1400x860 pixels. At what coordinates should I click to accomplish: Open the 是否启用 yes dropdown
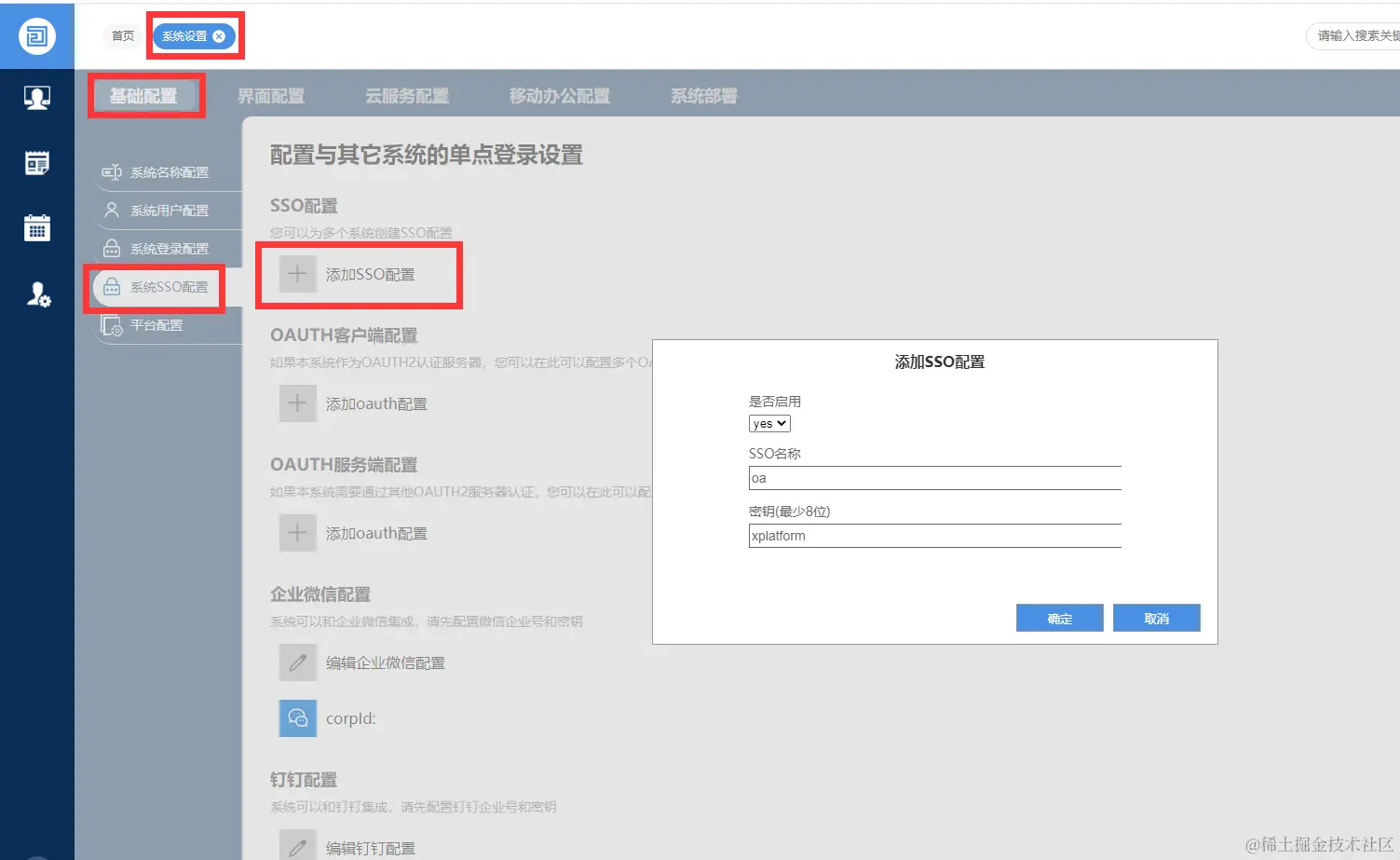(x=769, y=423)
